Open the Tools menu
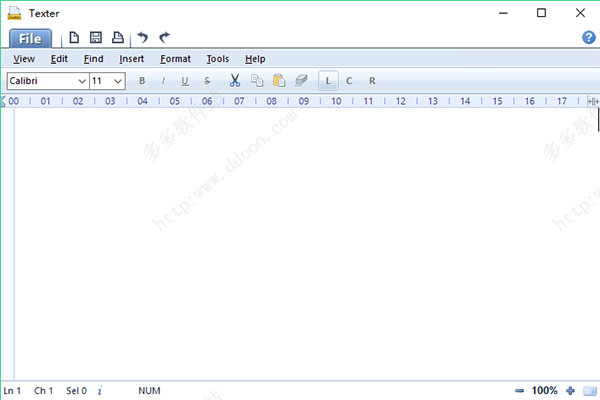Screen dimensions: 600x400 tap(218, 59)
